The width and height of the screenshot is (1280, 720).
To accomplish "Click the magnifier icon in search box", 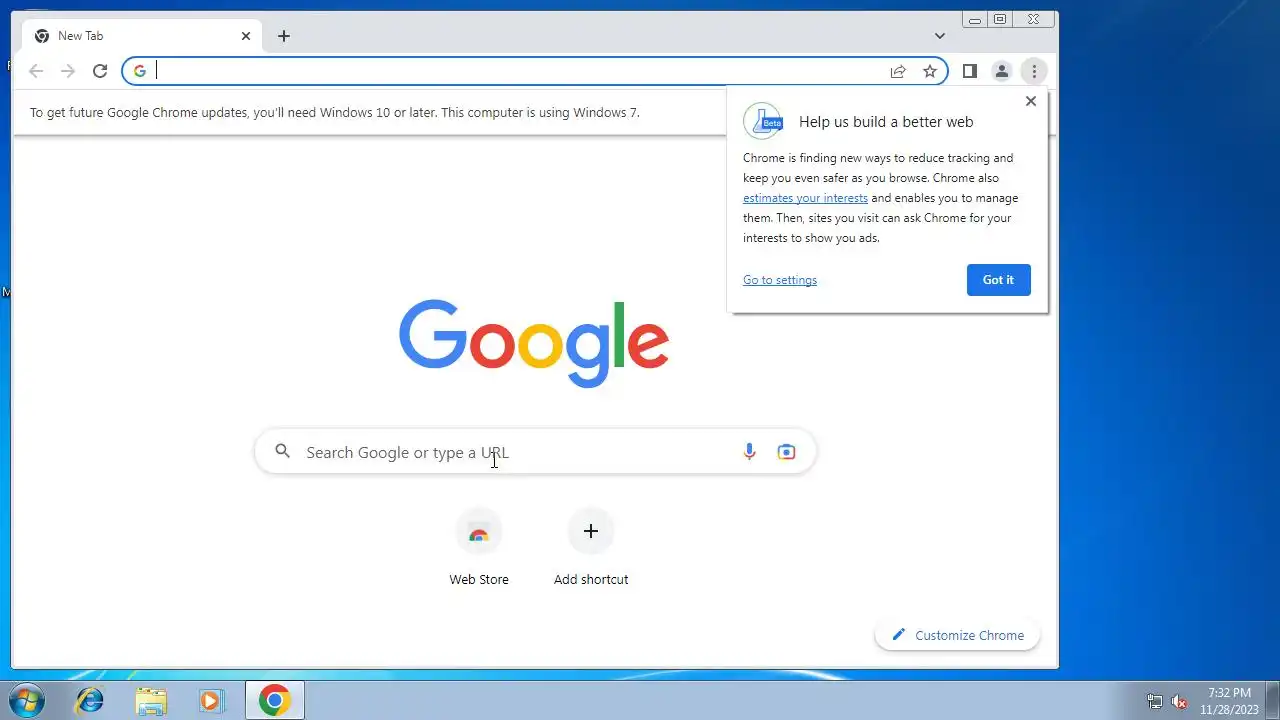I will coord(283,452).
